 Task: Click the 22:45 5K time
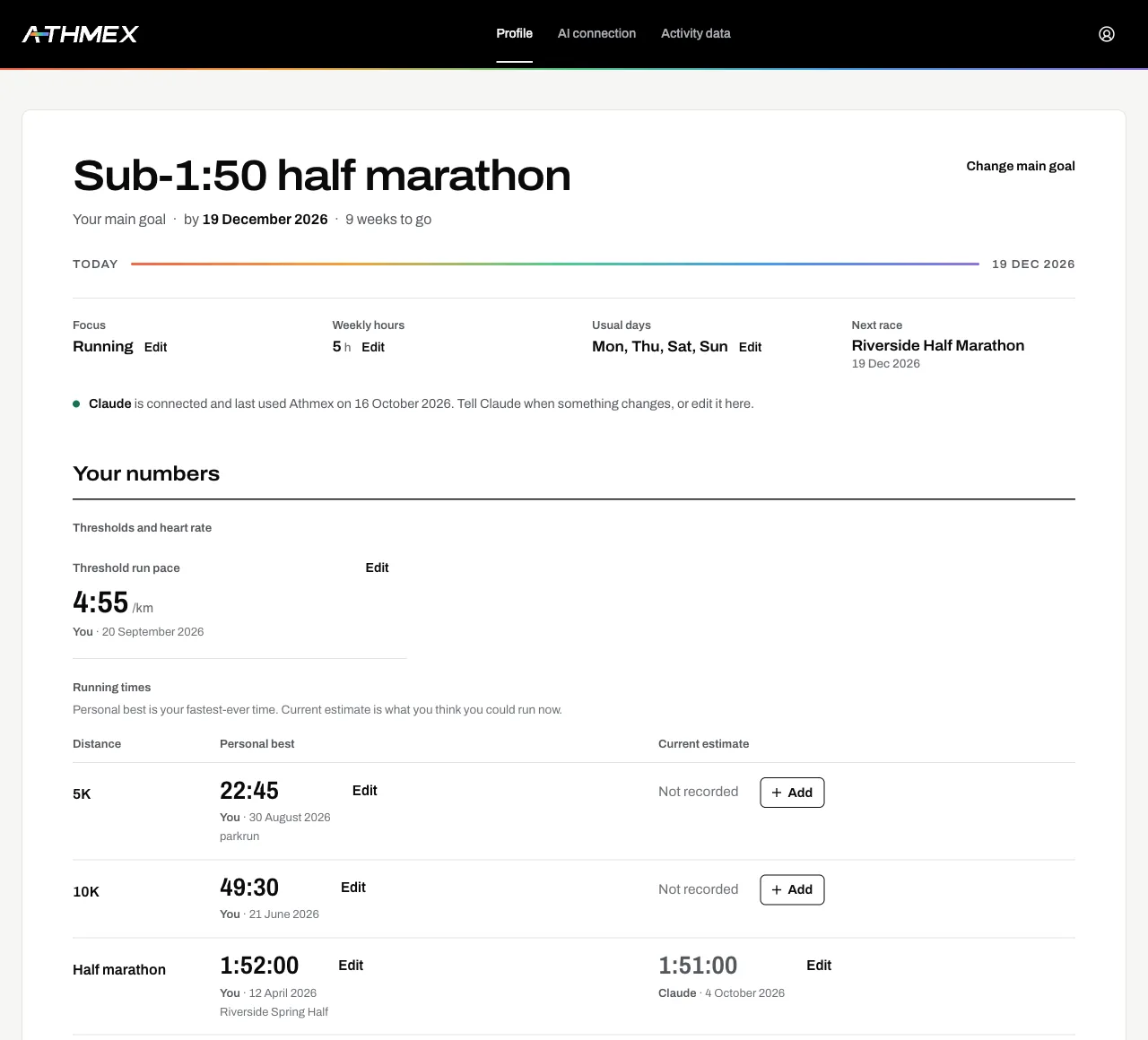click(249, 790)
